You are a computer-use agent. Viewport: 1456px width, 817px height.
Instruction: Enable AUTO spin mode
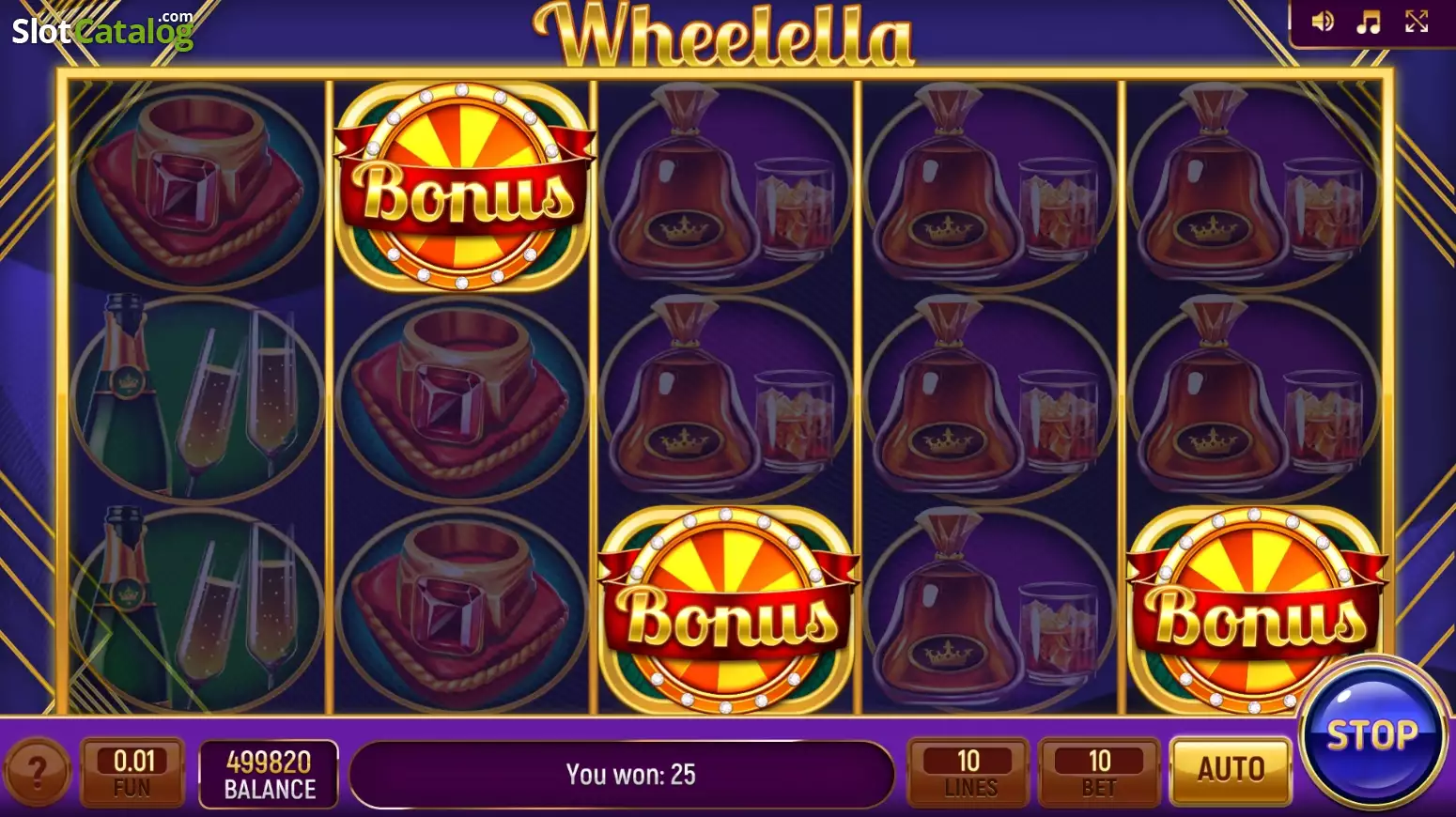1231,770
